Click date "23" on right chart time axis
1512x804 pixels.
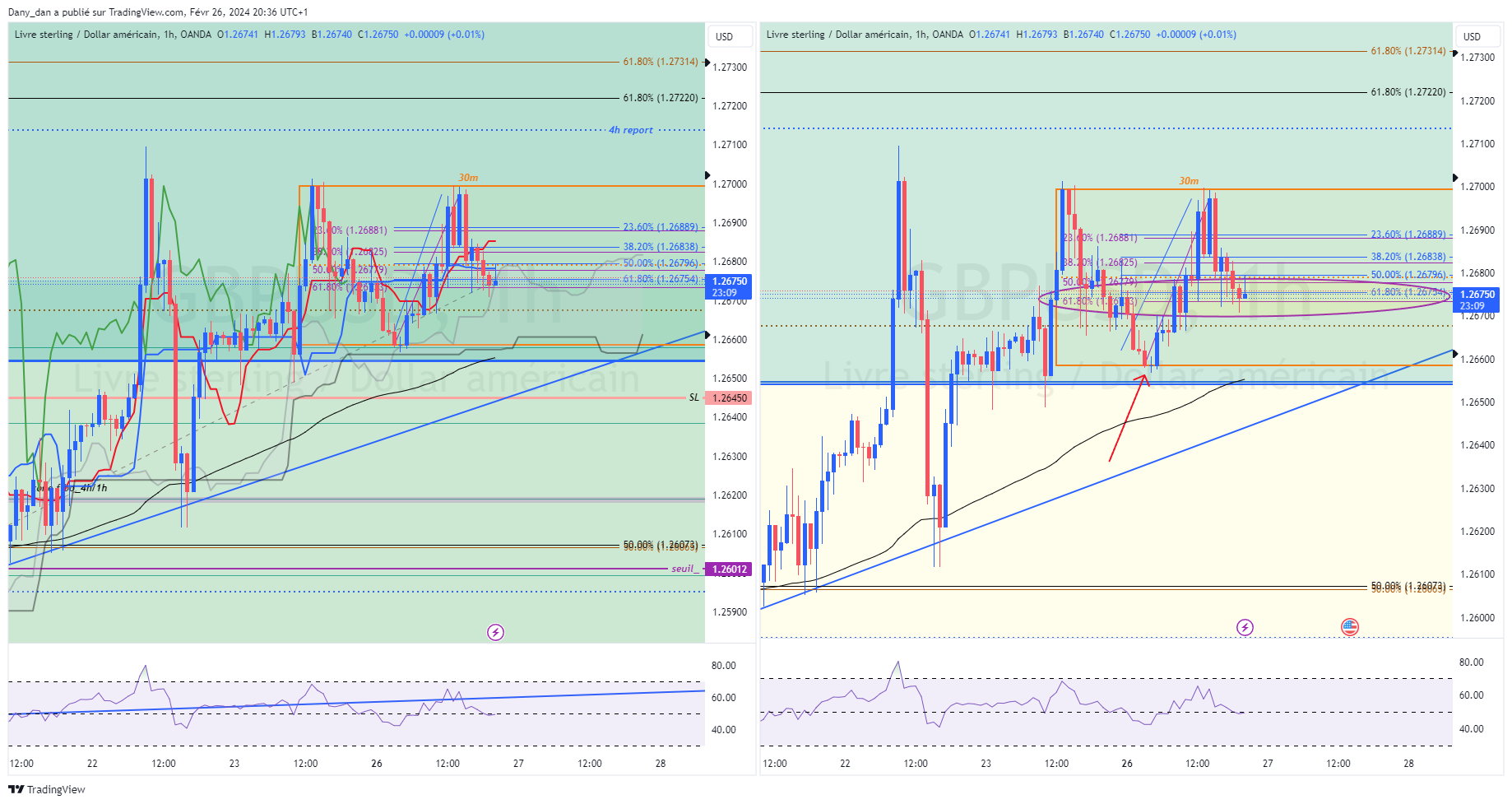click(x=986, y=764)
